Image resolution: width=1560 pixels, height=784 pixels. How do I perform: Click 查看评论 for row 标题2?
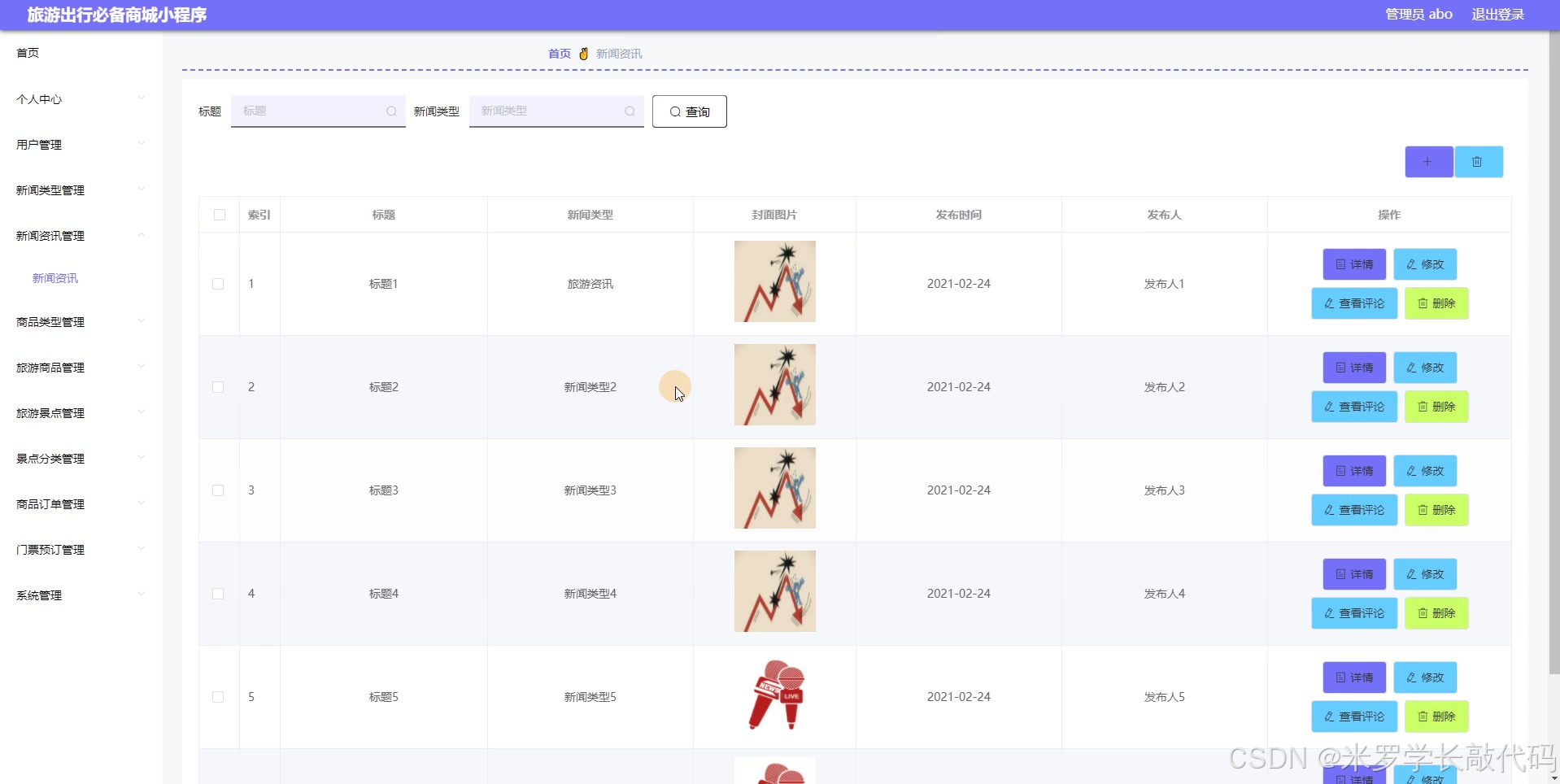(1354, 407)
